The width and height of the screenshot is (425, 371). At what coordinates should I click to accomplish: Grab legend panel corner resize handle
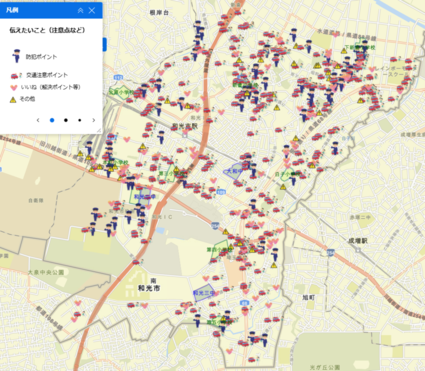(x=99, y=131)
